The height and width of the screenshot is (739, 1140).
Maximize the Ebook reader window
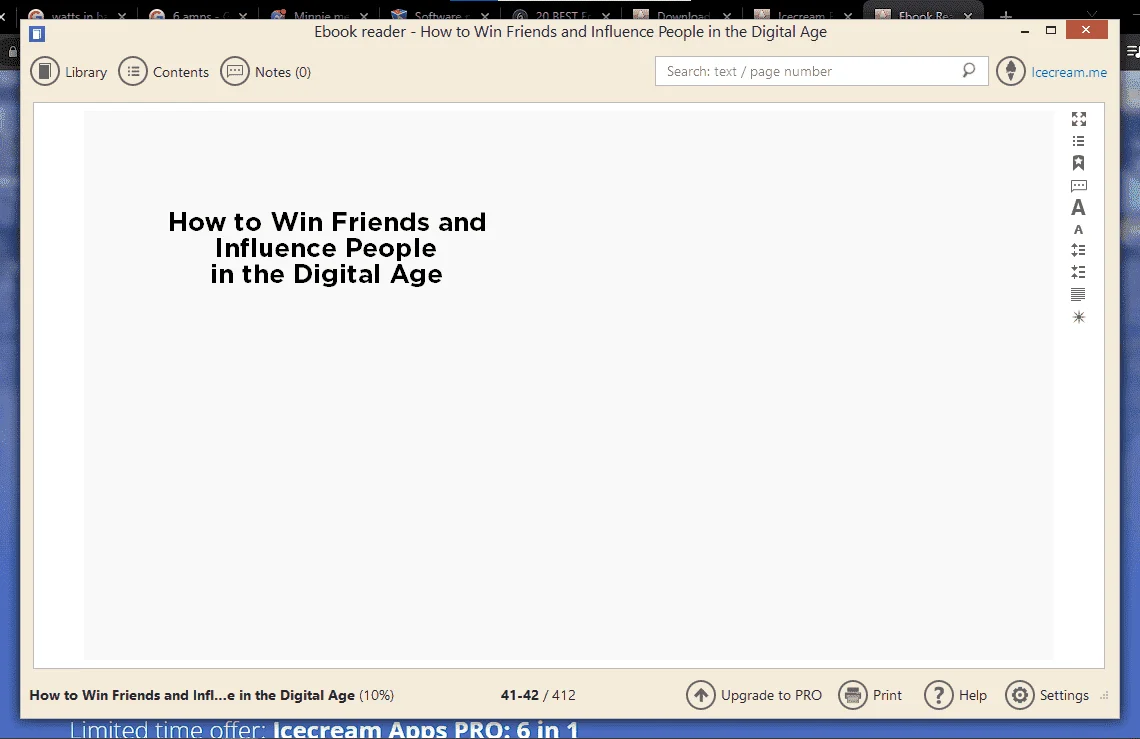coord(1051,31)
